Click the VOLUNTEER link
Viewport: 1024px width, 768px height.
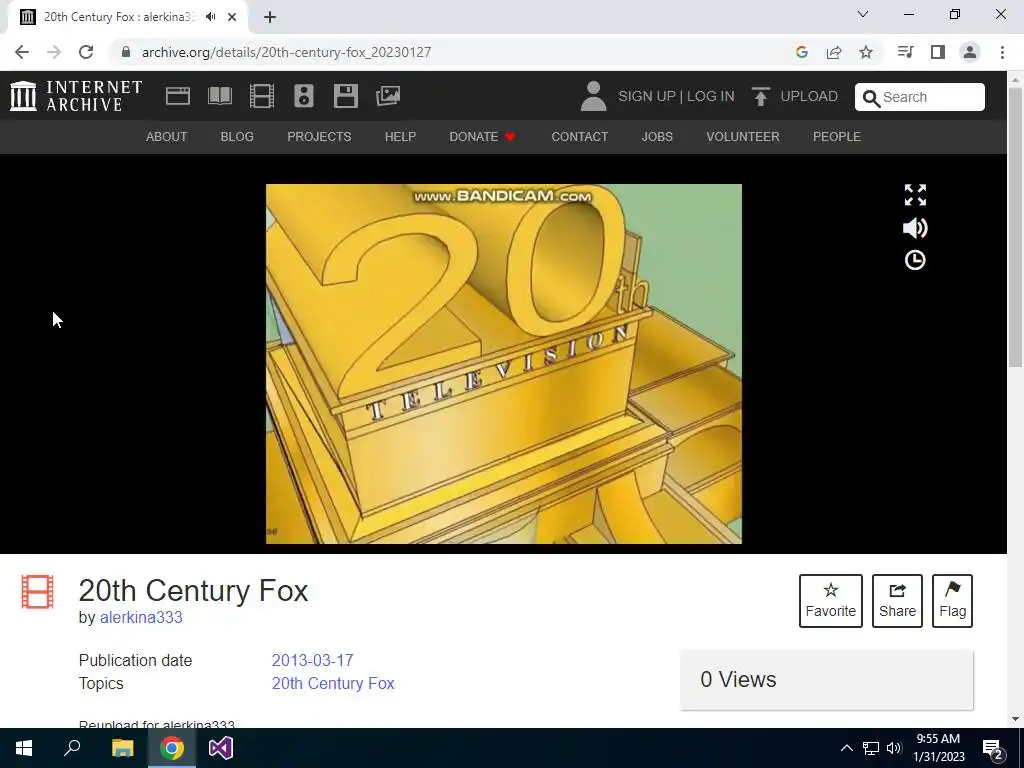pos(743,136)
